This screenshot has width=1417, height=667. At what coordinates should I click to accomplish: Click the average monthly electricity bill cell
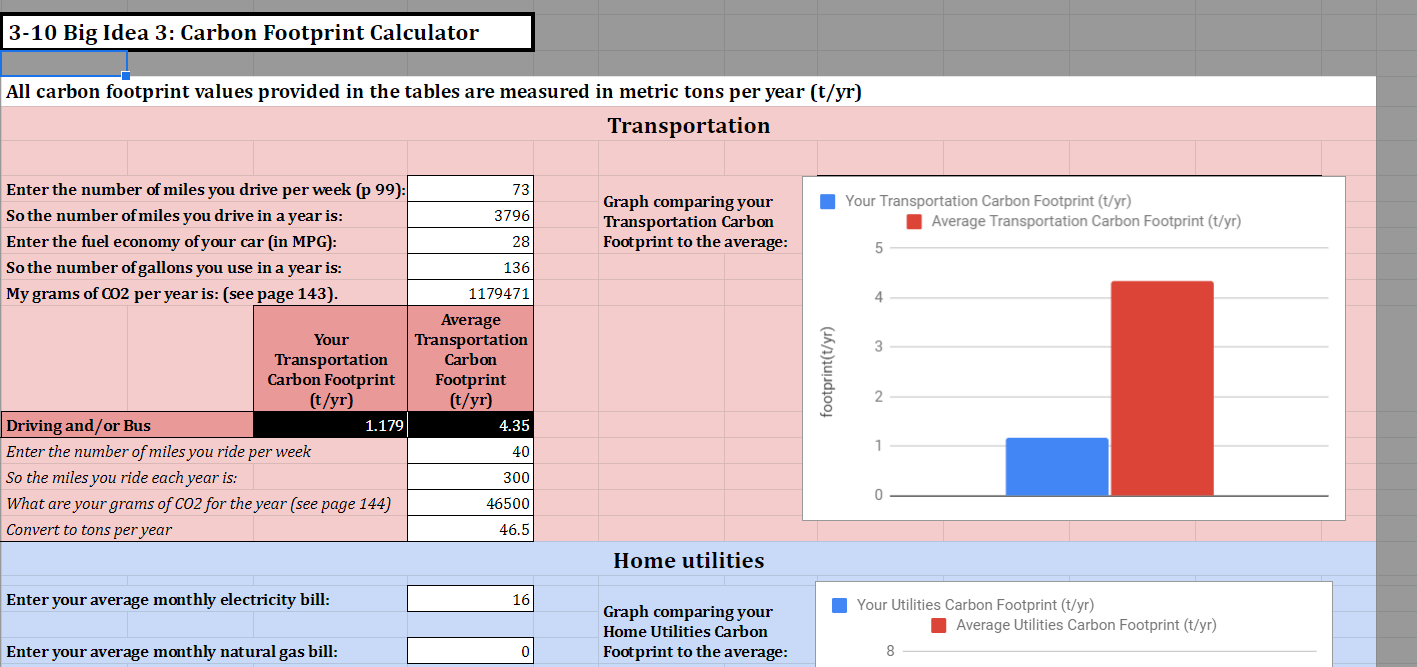(470, 598)
